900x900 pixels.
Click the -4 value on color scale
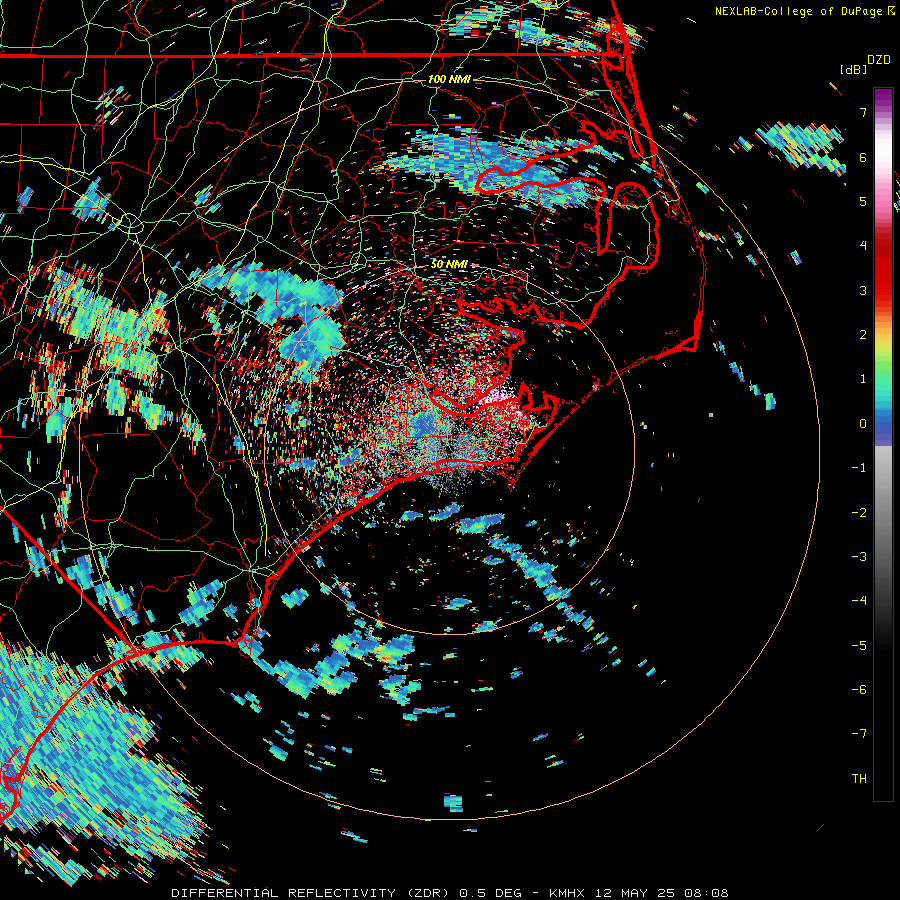tap(859, 600)
